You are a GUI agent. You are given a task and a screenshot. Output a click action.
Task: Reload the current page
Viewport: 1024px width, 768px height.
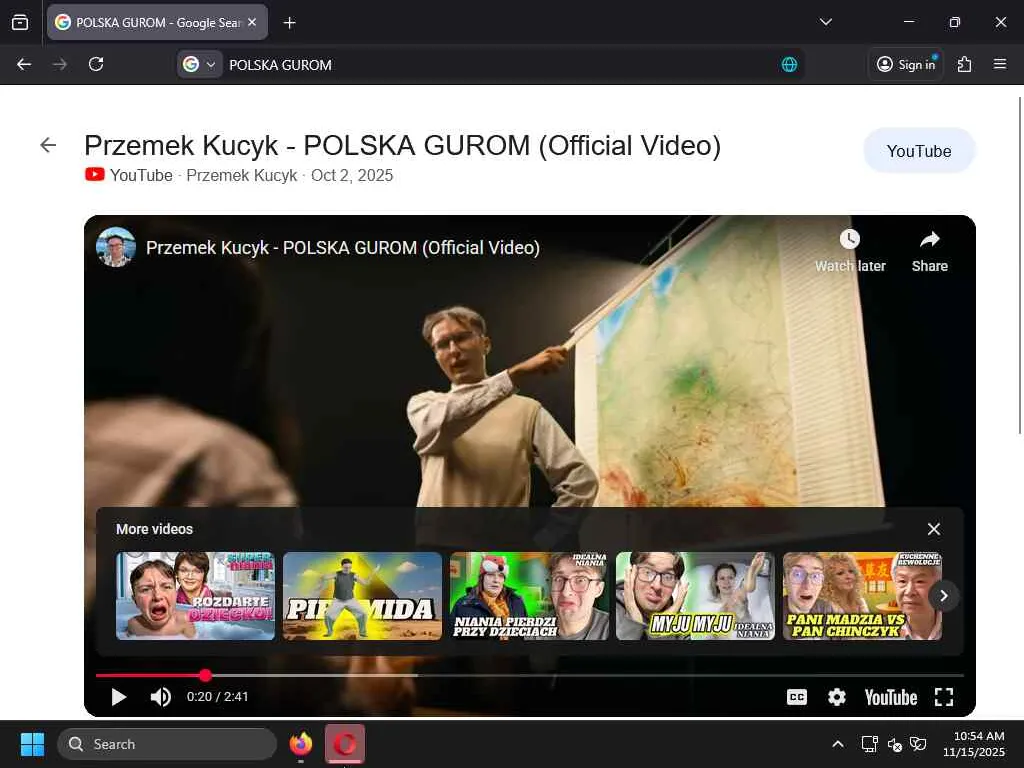click(x=96, y=64)
